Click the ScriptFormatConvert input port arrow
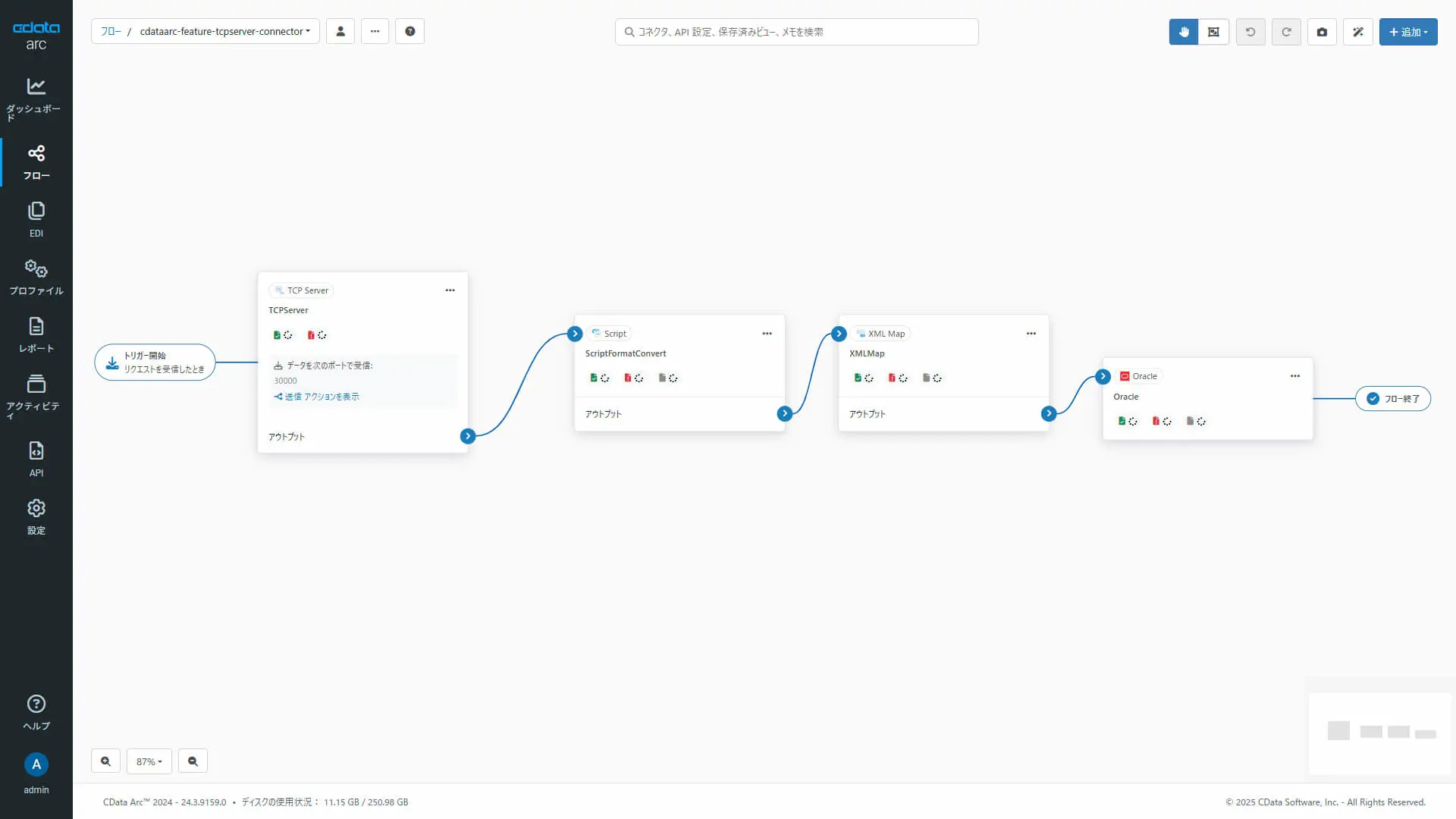Screen dimensions: 1456x819 pos(575,334)
